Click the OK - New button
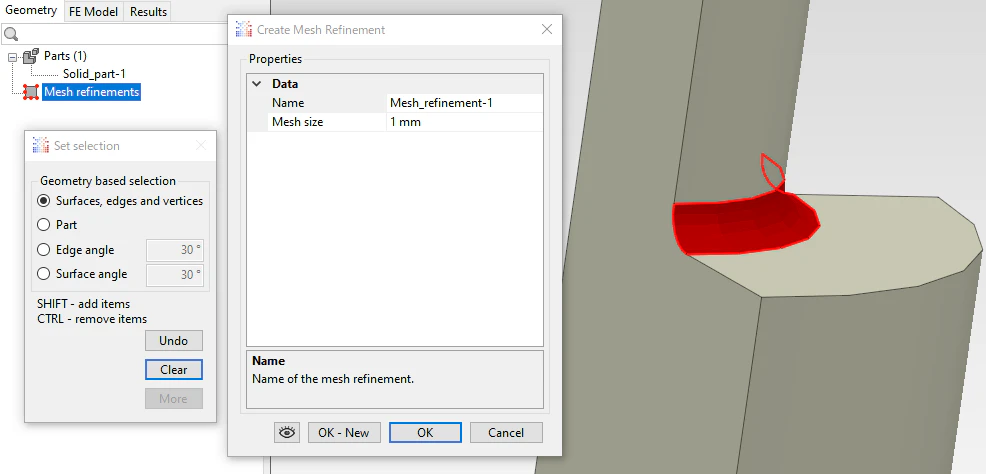This screenshot has height=474, width=986. (344, 433)
